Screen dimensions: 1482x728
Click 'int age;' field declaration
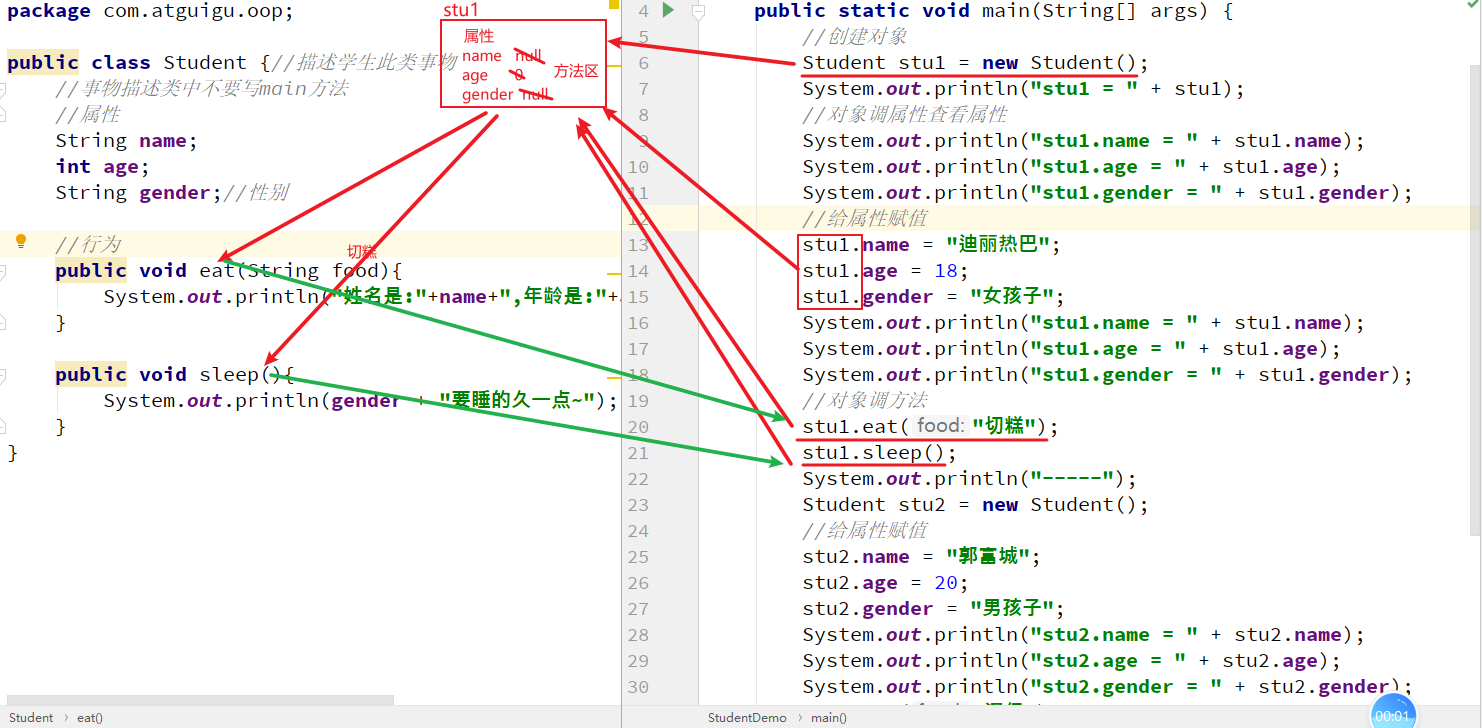(x=103, y=166)
